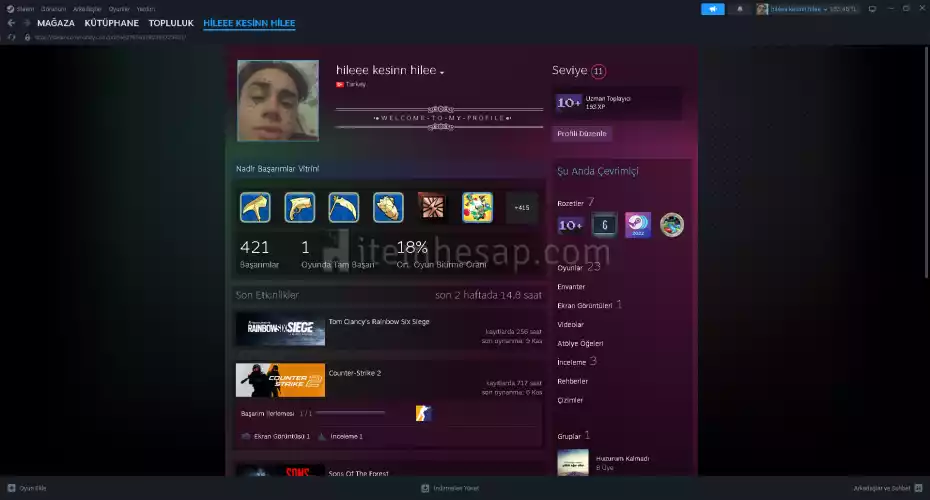The height and width of the screenshot is (500, 930).
Task: Go to the MAĞAZA tab
Action: pyautogui.click(x=56, y=23)
